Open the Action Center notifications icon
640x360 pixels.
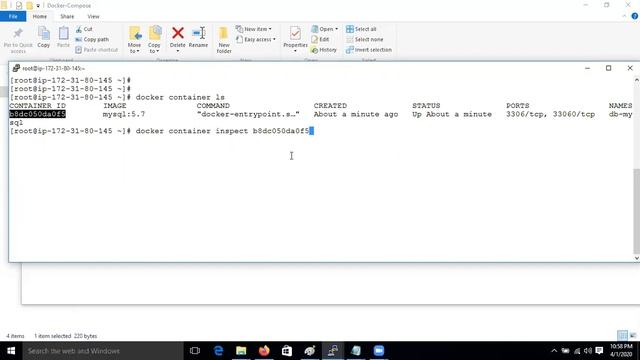click(x=599, y=351)
